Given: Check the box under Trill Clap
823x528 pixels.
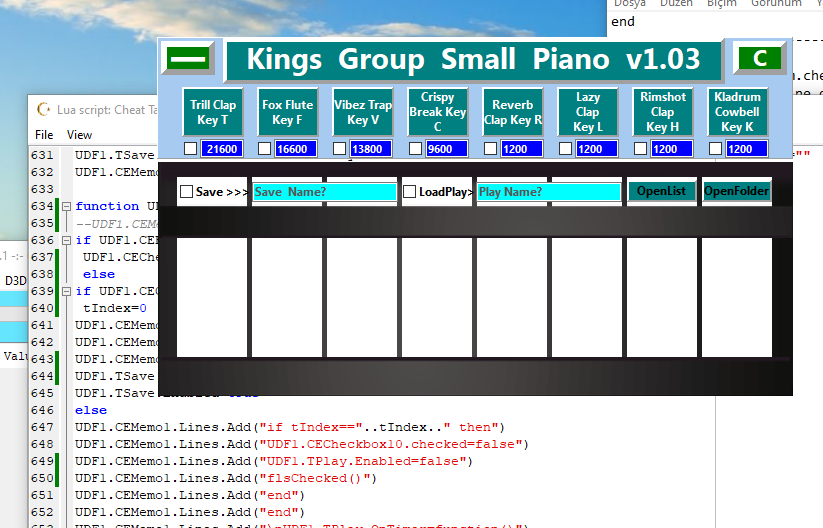Looking at the screenshot, I should pyautogui.click(x=190, y=149).
